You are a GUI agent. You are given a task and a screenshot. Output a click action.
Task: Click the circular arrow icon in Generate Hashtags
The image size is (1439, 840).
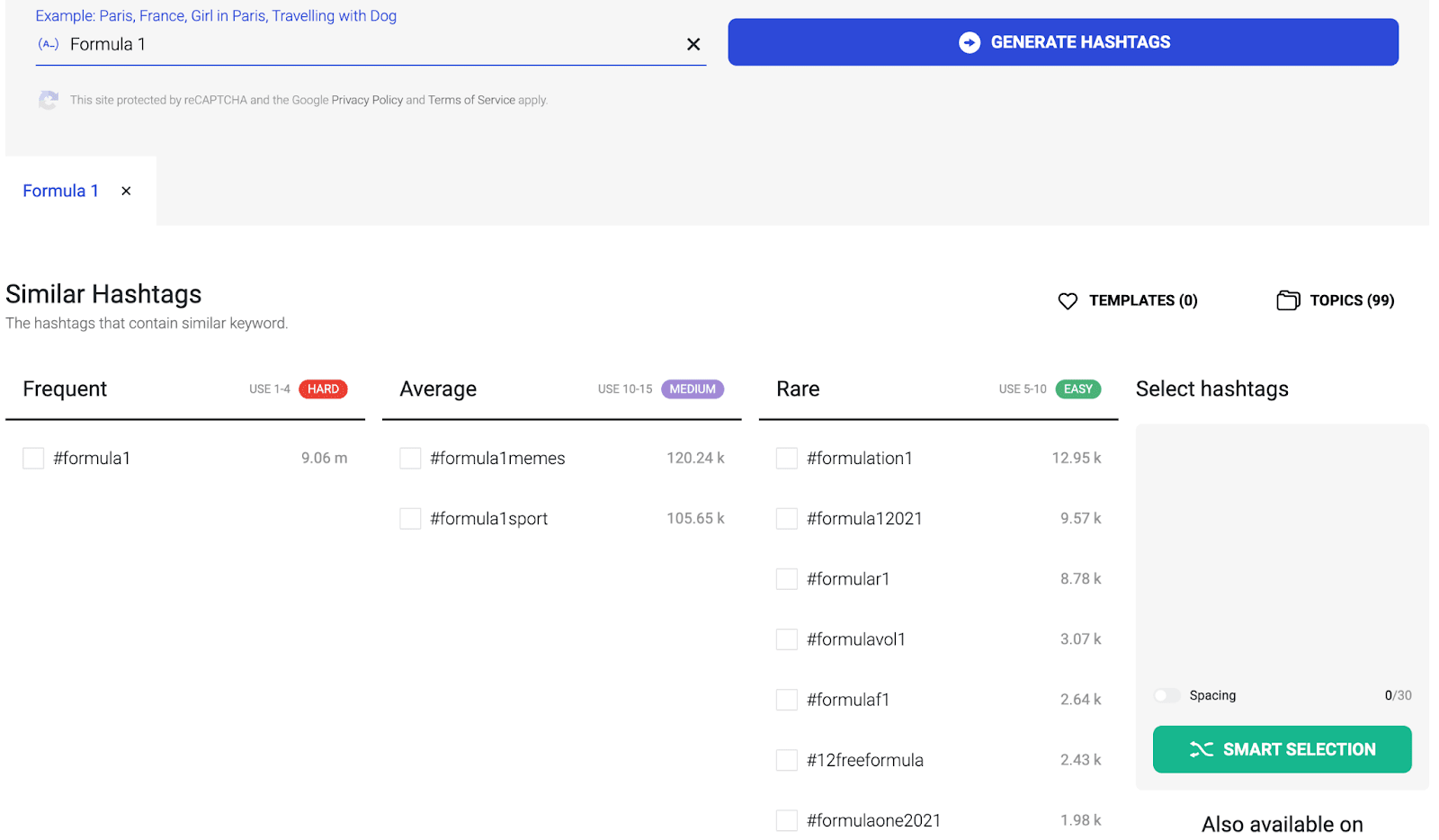[970, 42]
